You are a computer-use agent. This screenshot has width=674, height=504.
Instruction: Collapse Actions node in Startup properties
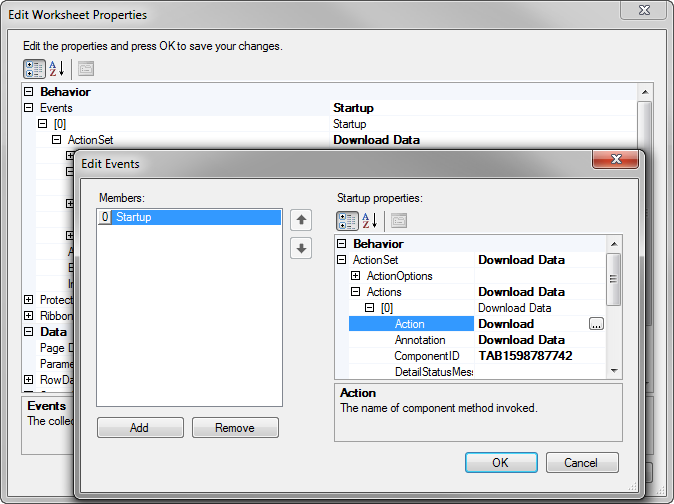355,292
